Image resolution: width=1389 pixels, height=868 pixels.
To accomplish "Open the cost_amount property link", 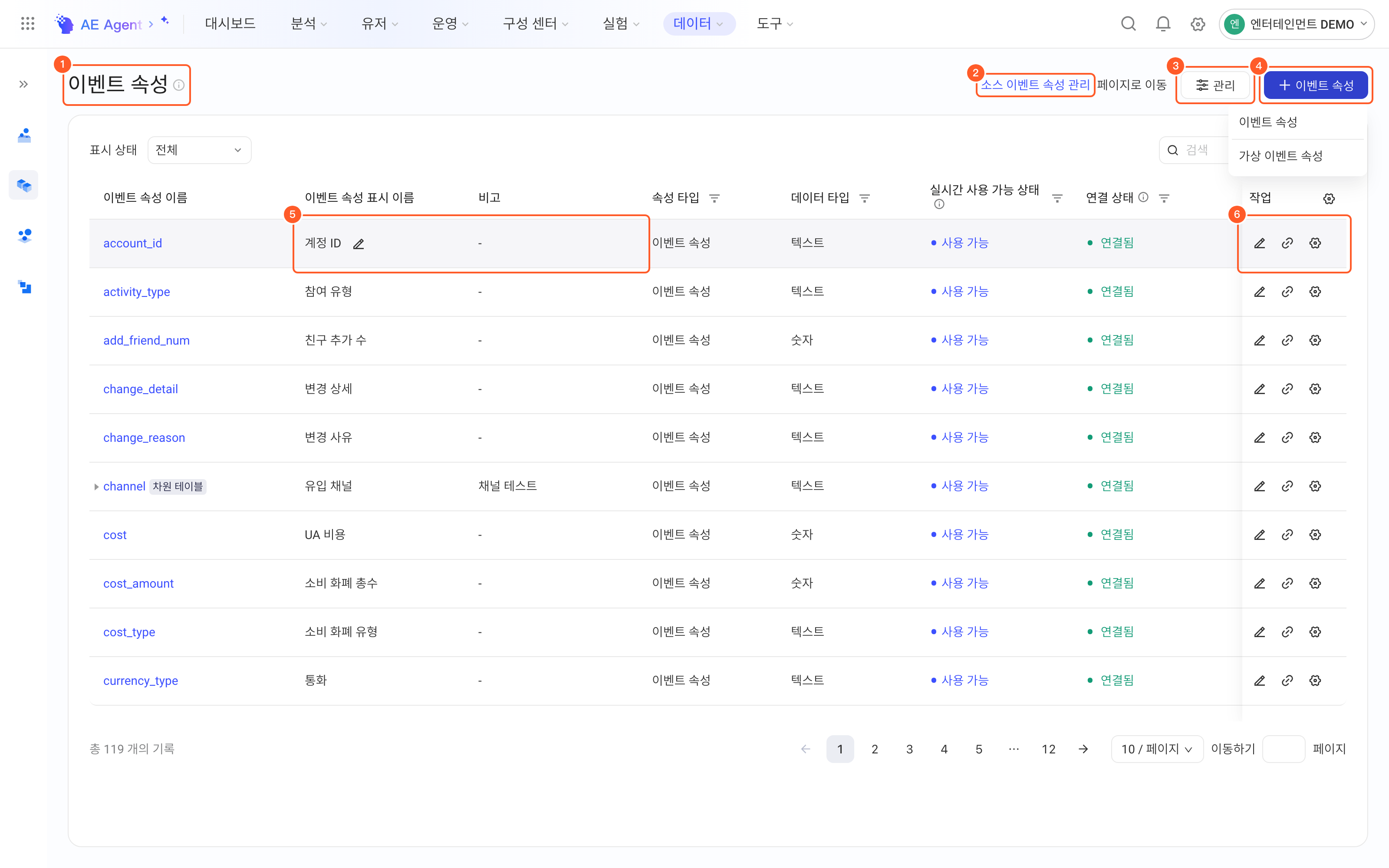I will click(x=138, y=584).
